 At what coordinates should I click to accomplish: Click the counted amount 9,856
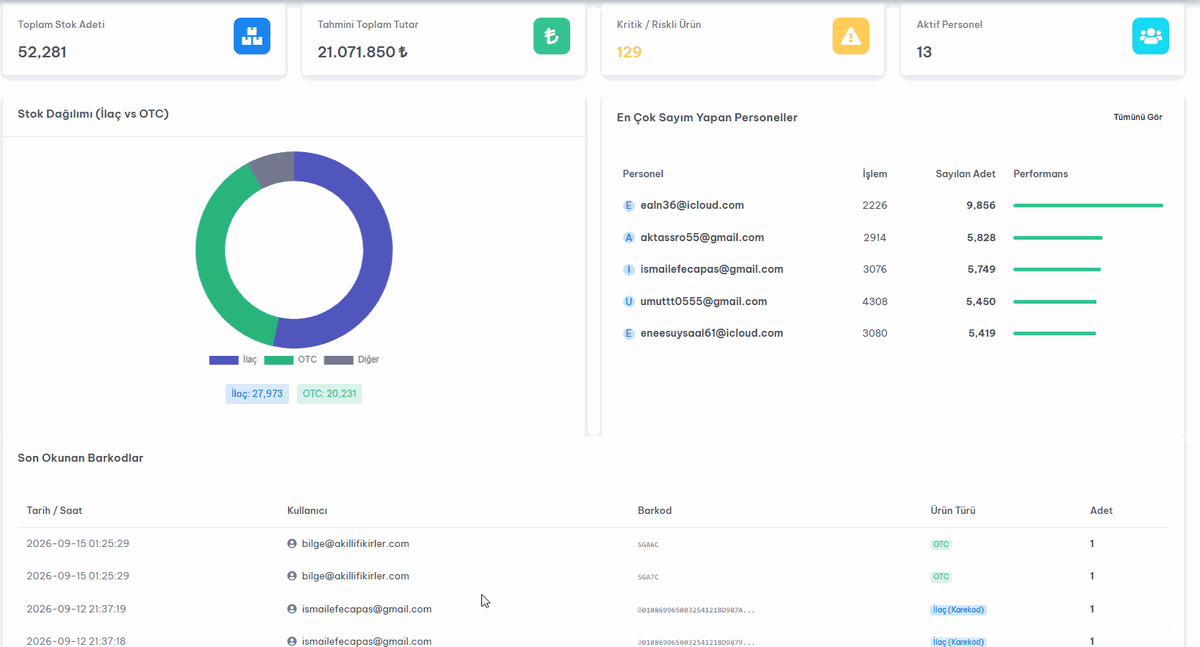[981, 206]
